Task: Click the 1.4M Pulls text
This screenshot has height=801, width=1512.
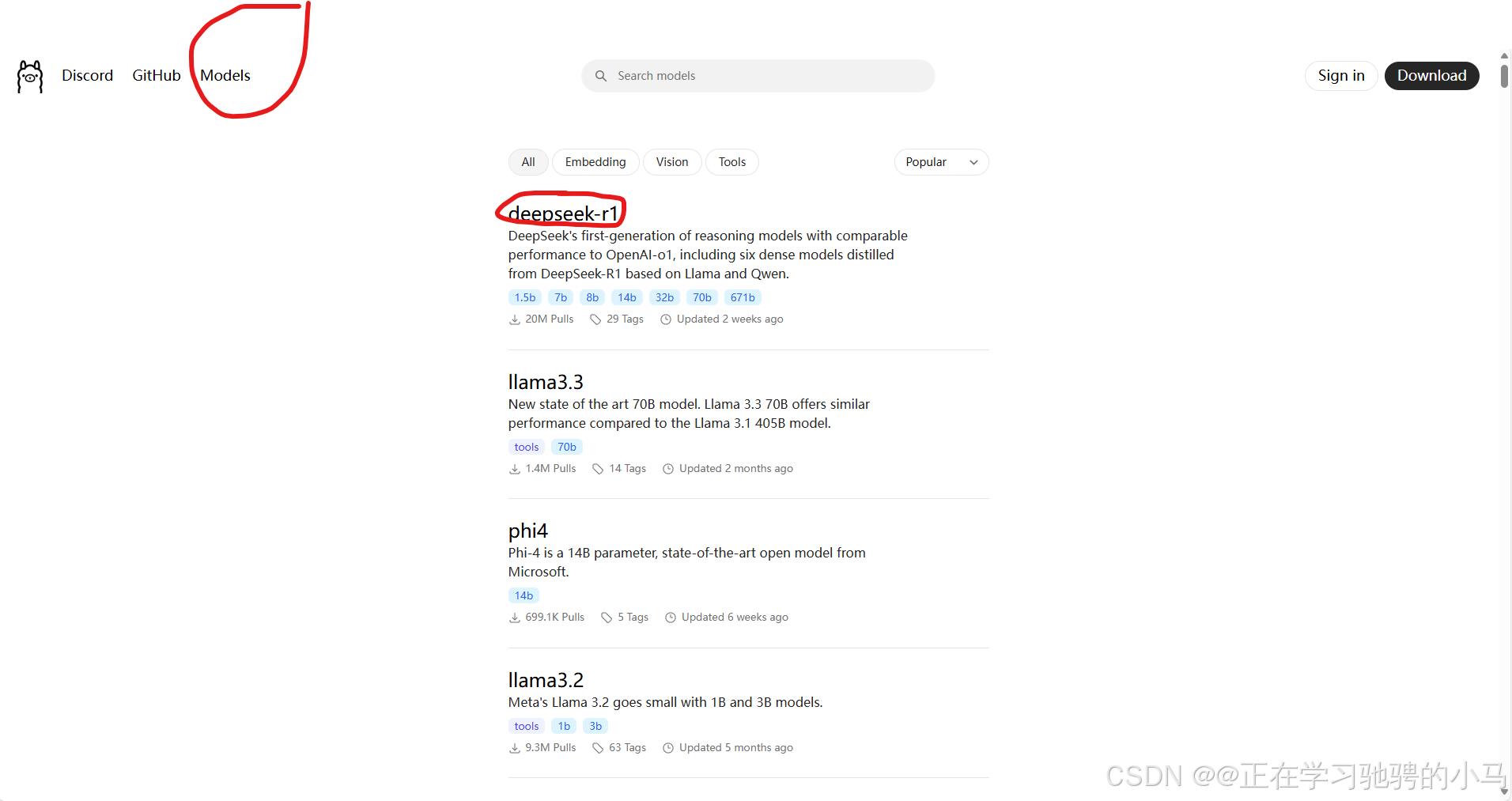Action: pos(551,469)
